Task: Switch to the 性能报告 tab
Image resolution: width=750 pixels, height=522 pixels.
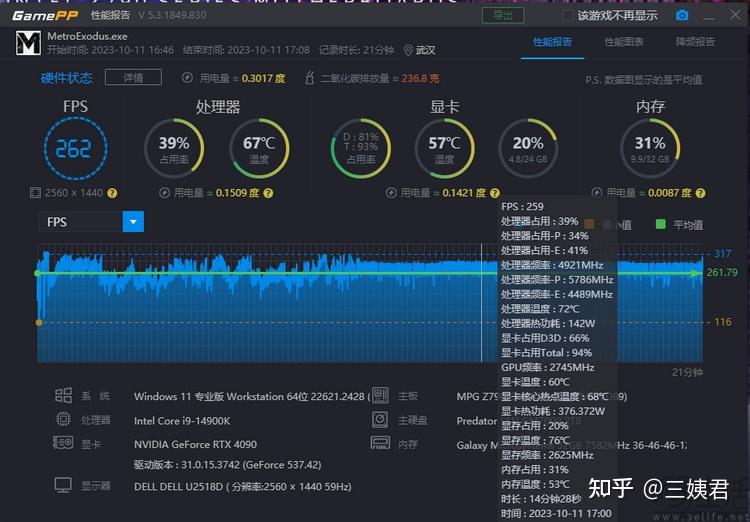Action: point(552,42)
